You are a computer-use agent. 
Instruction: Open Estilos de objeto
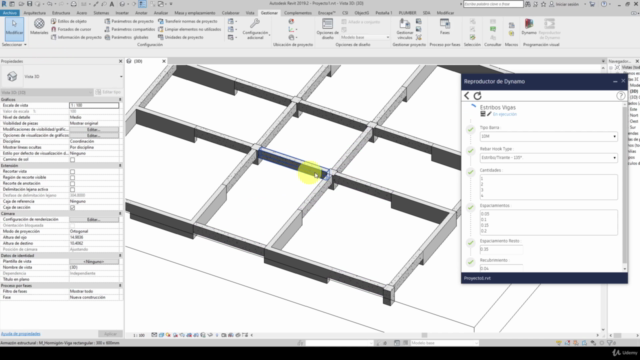69,21
